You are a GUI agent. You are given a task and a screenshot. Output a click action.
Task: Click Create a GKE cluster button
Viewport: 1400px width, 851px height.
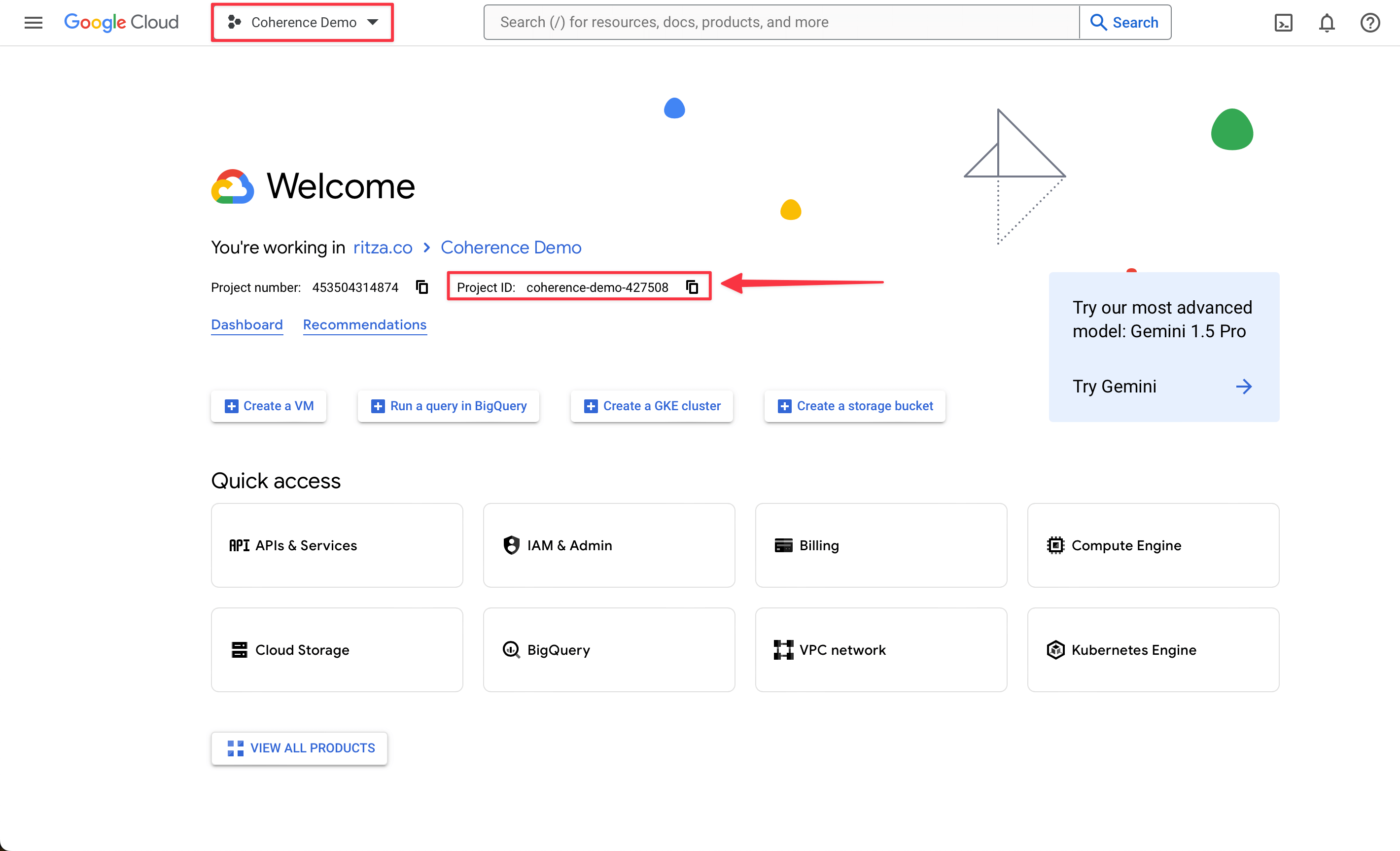pos(652,406)
